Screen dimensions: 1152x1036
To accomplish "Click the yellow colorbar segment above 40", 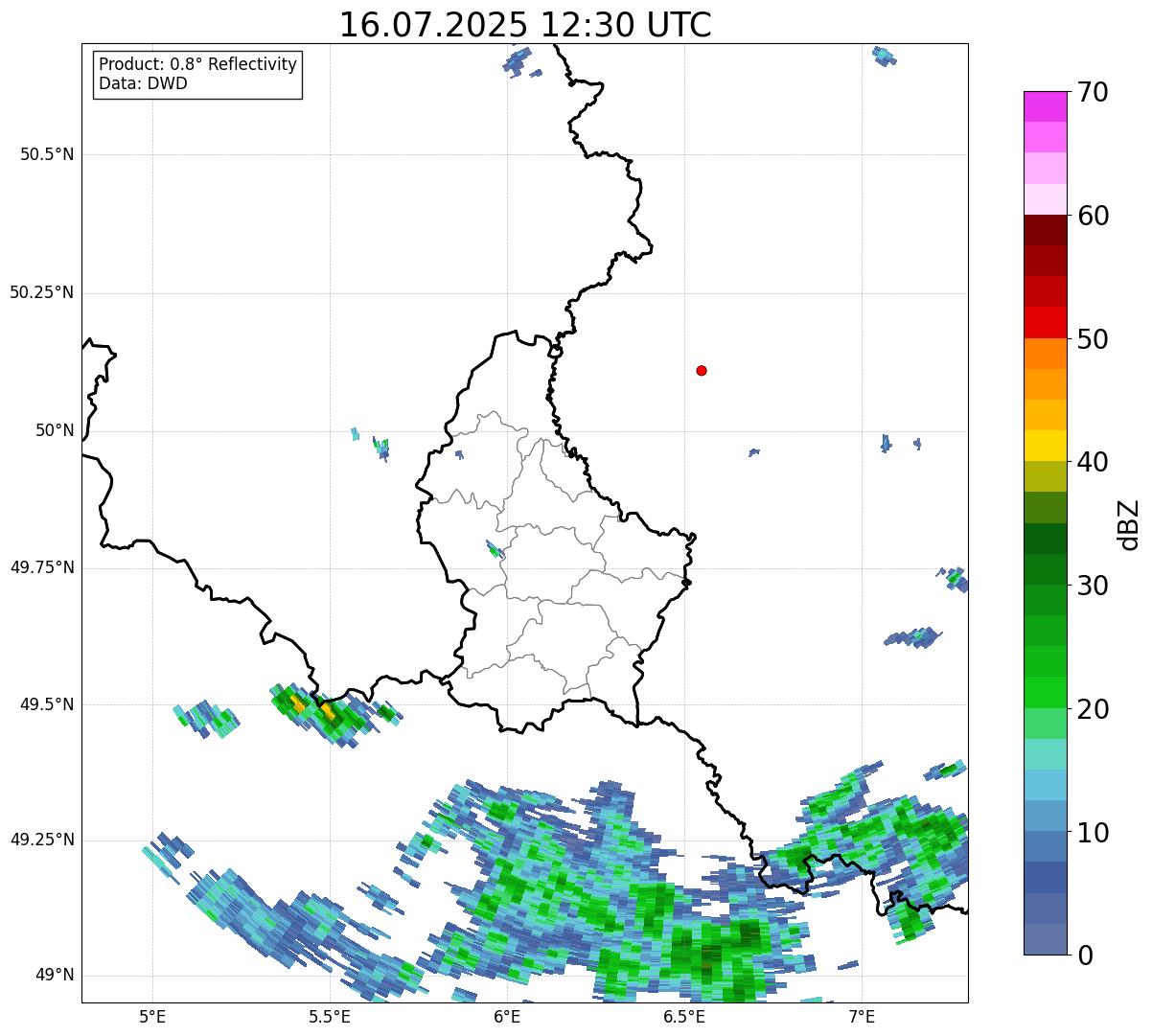I will pos(1045,446).
